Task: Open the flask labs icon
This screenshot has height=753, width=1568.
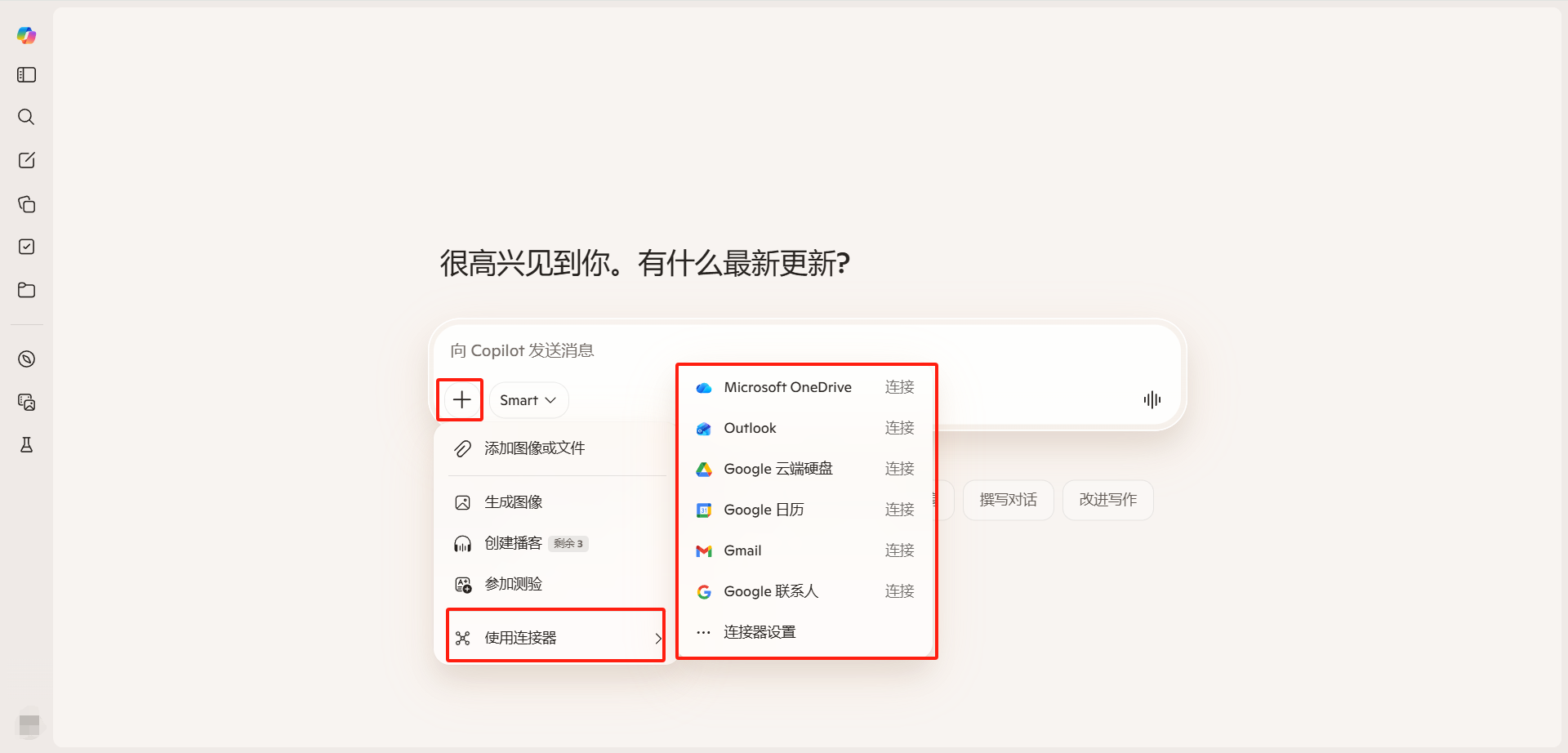Action: coord(26,445)
